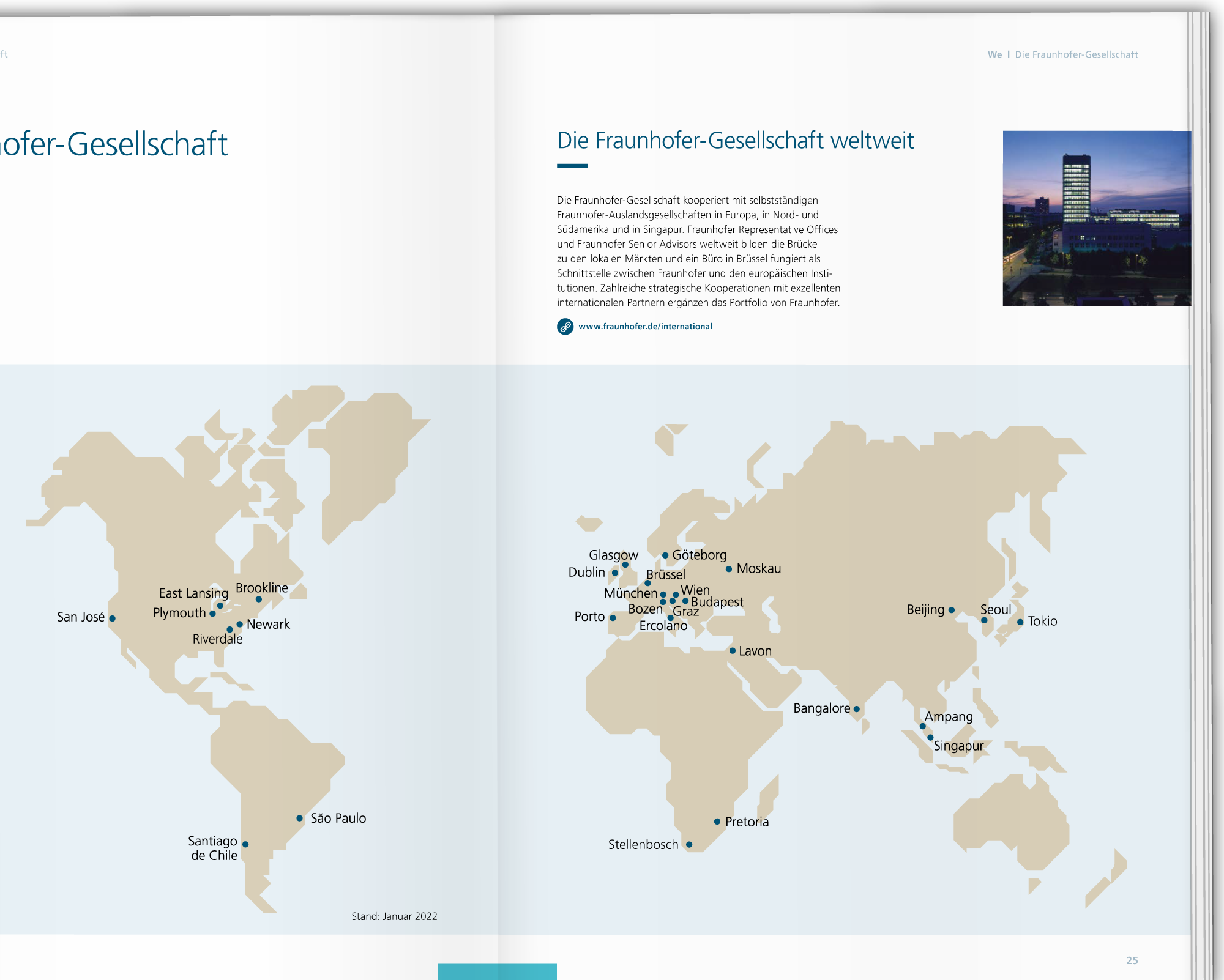The image size is (1224, 980).
Task: Select the San José location marker
Action: coord(113,618)
